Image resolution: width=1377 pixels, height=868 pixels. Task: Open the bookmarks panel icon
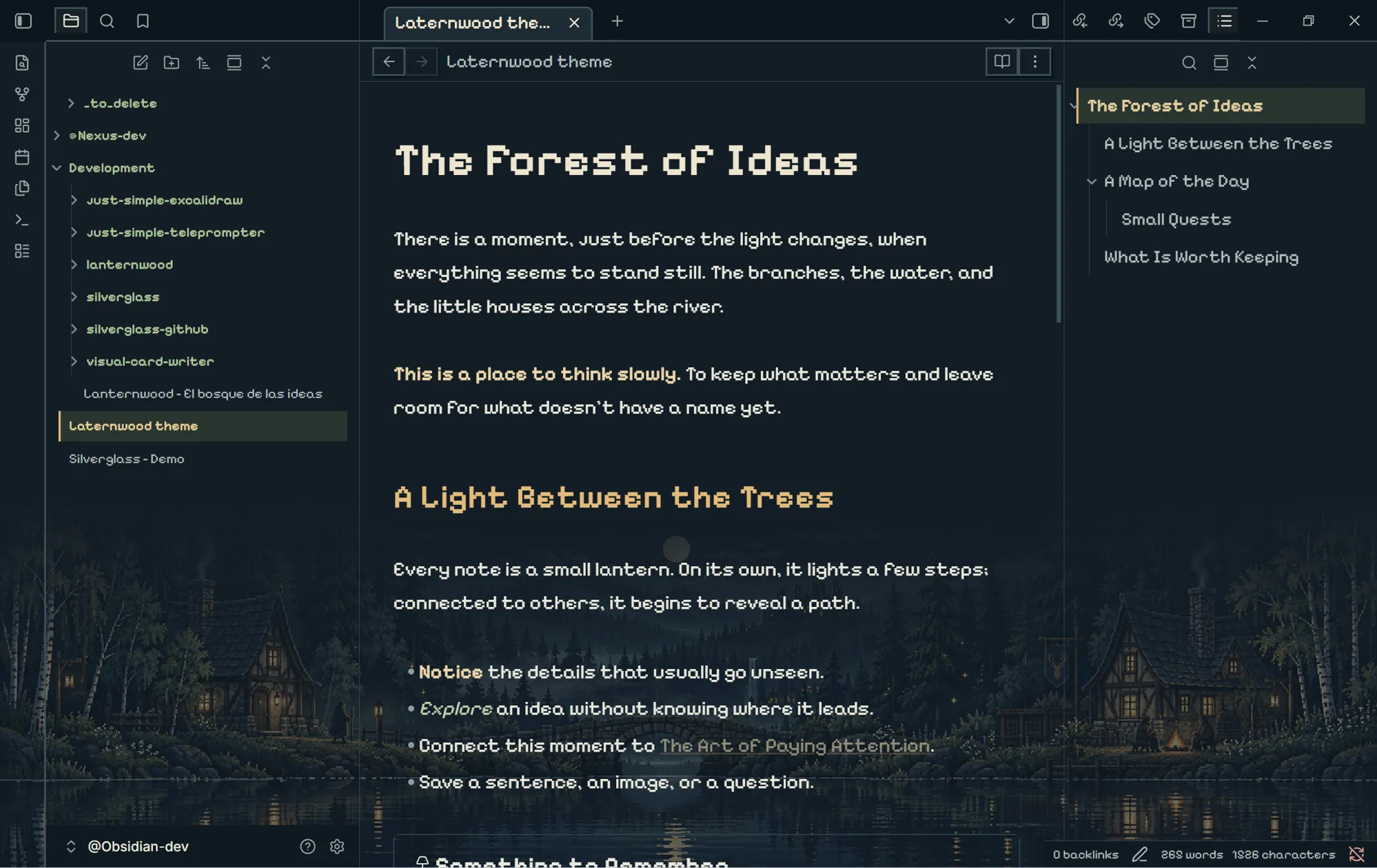click(143, 21)
